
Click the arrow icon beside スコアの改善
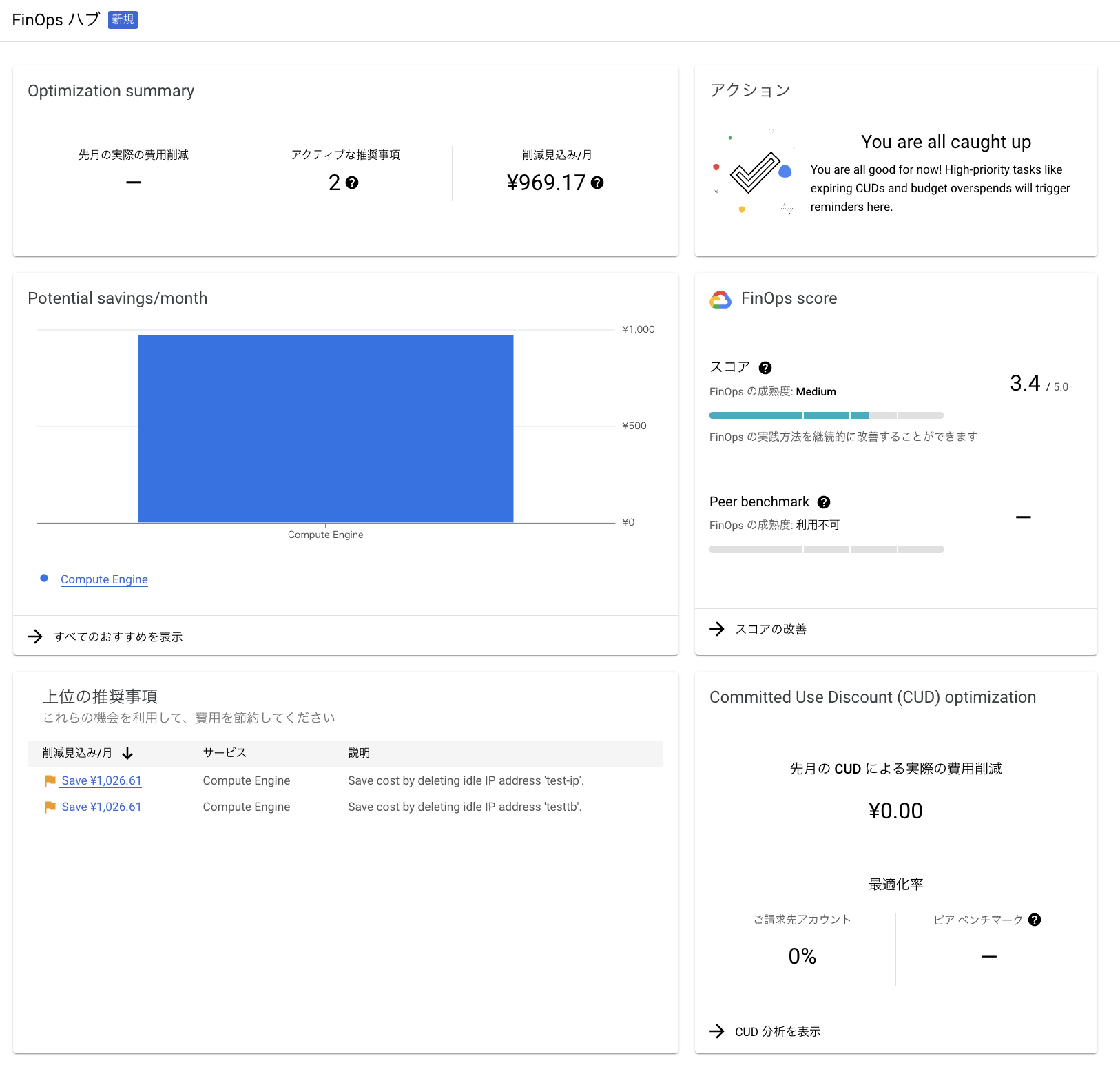click(x=717, y=629)
